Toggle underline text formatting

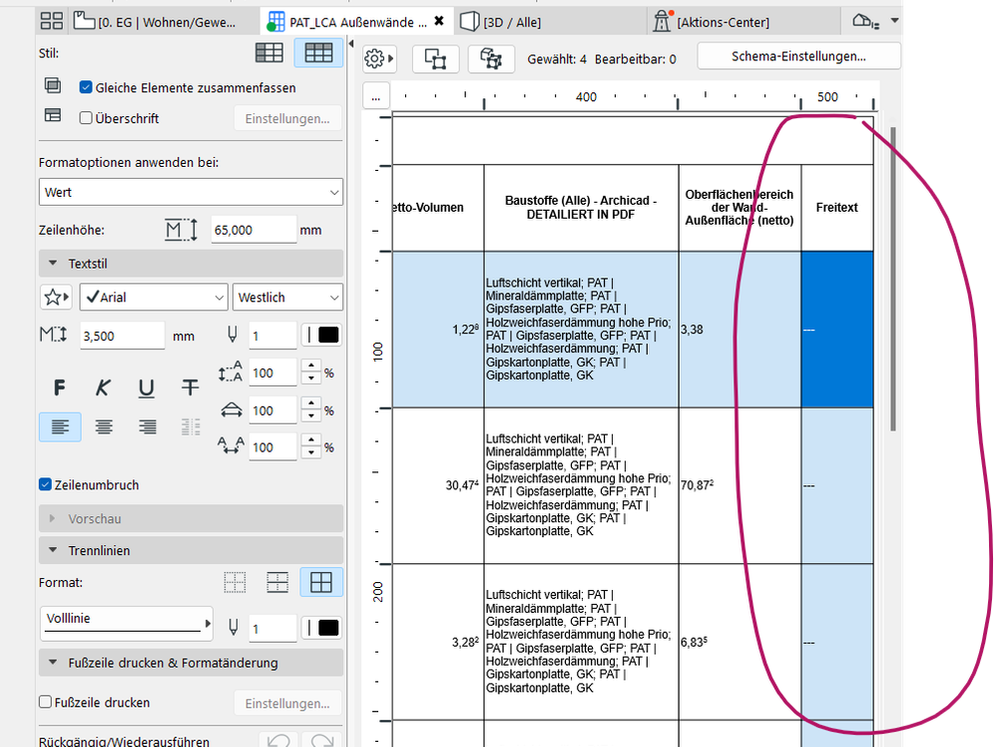point(146,388)
